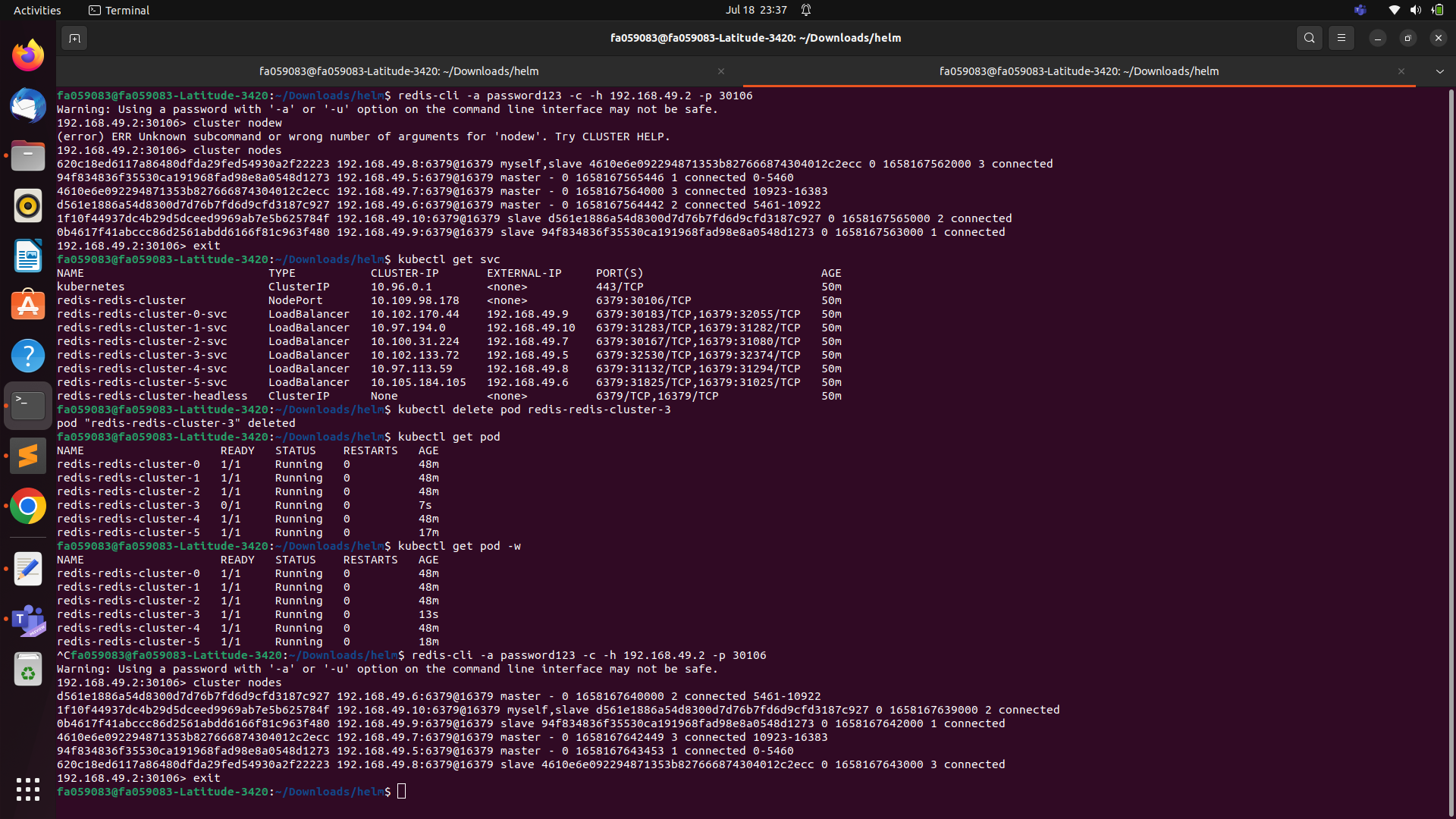Open the Files application from the dock
Screen dimensions: 1456x819
click(x=27, y=155)
